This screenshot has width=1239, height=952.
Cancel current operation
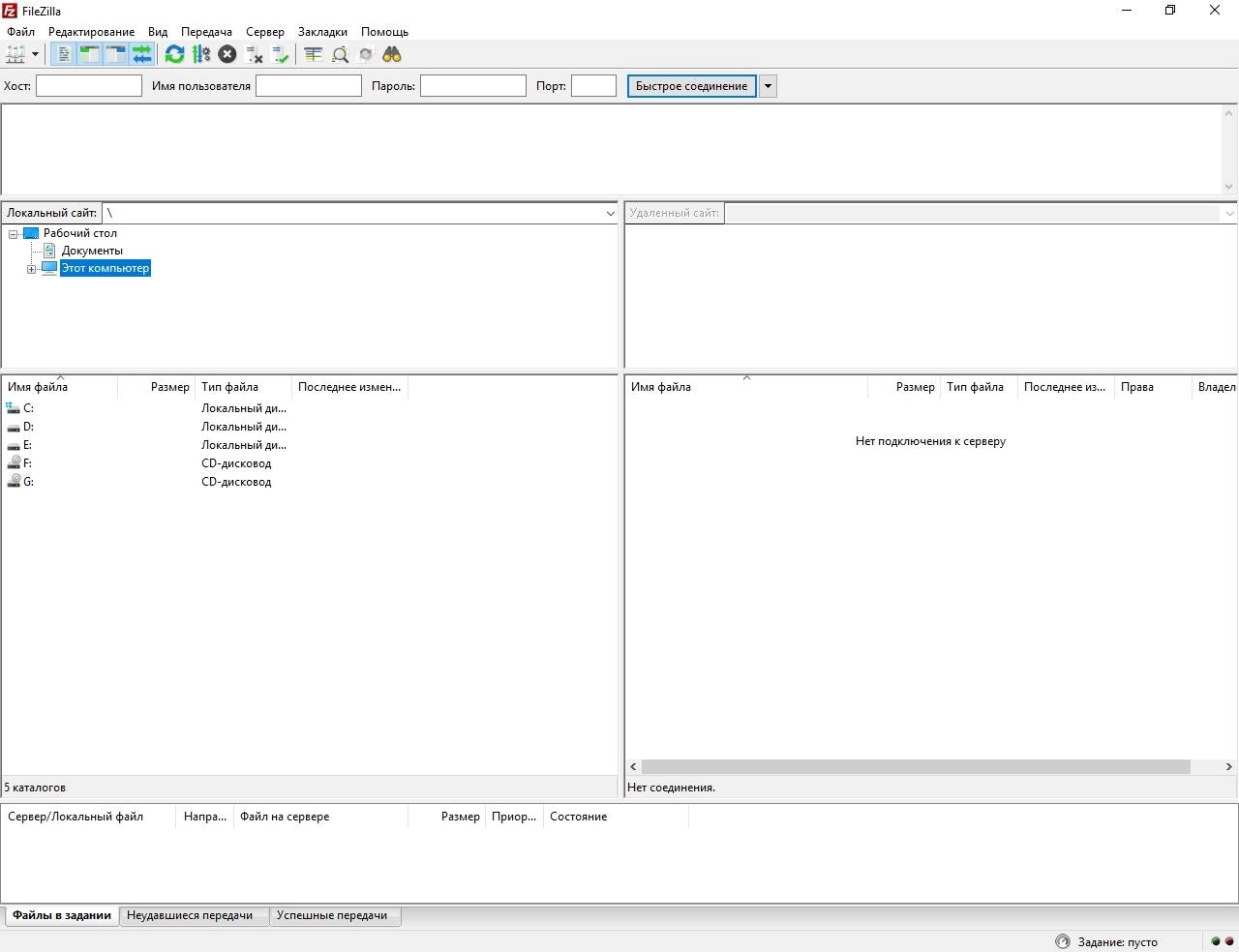click(x=227, y=54)
